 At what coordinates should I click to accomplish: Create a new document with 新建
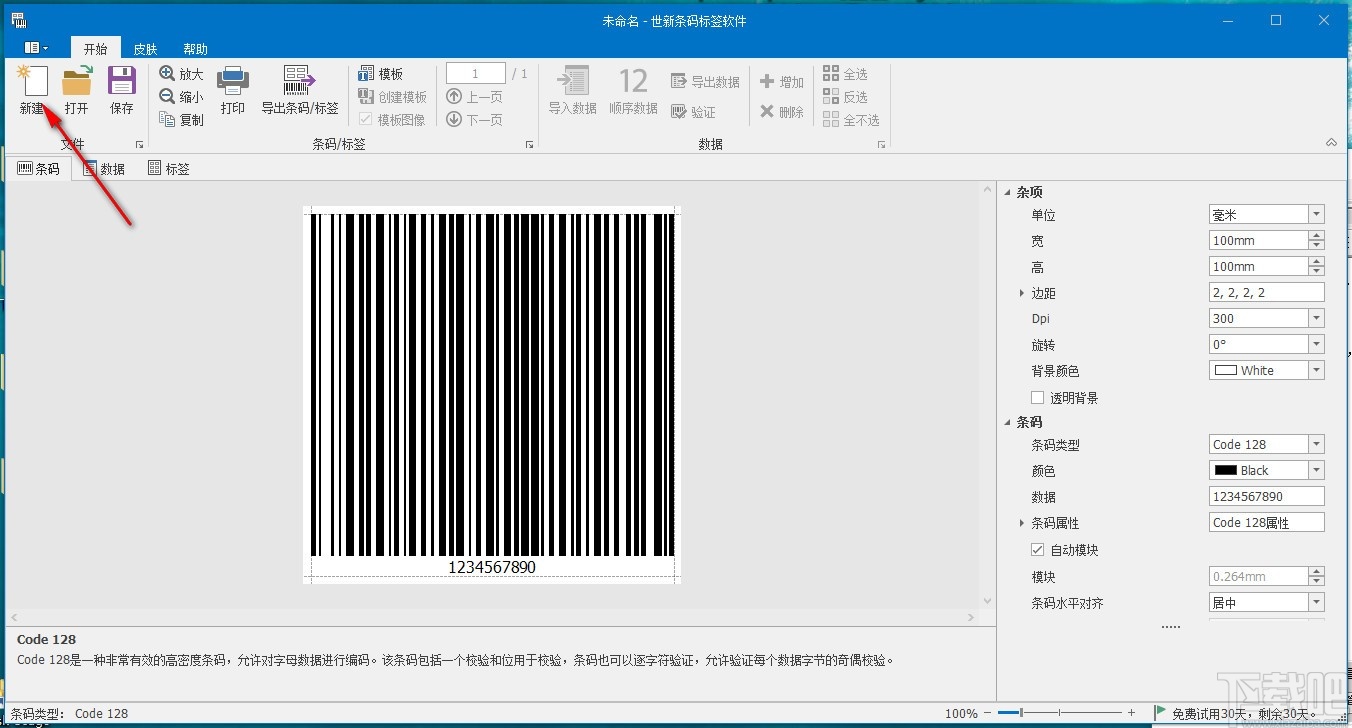(x=33, y=90)
